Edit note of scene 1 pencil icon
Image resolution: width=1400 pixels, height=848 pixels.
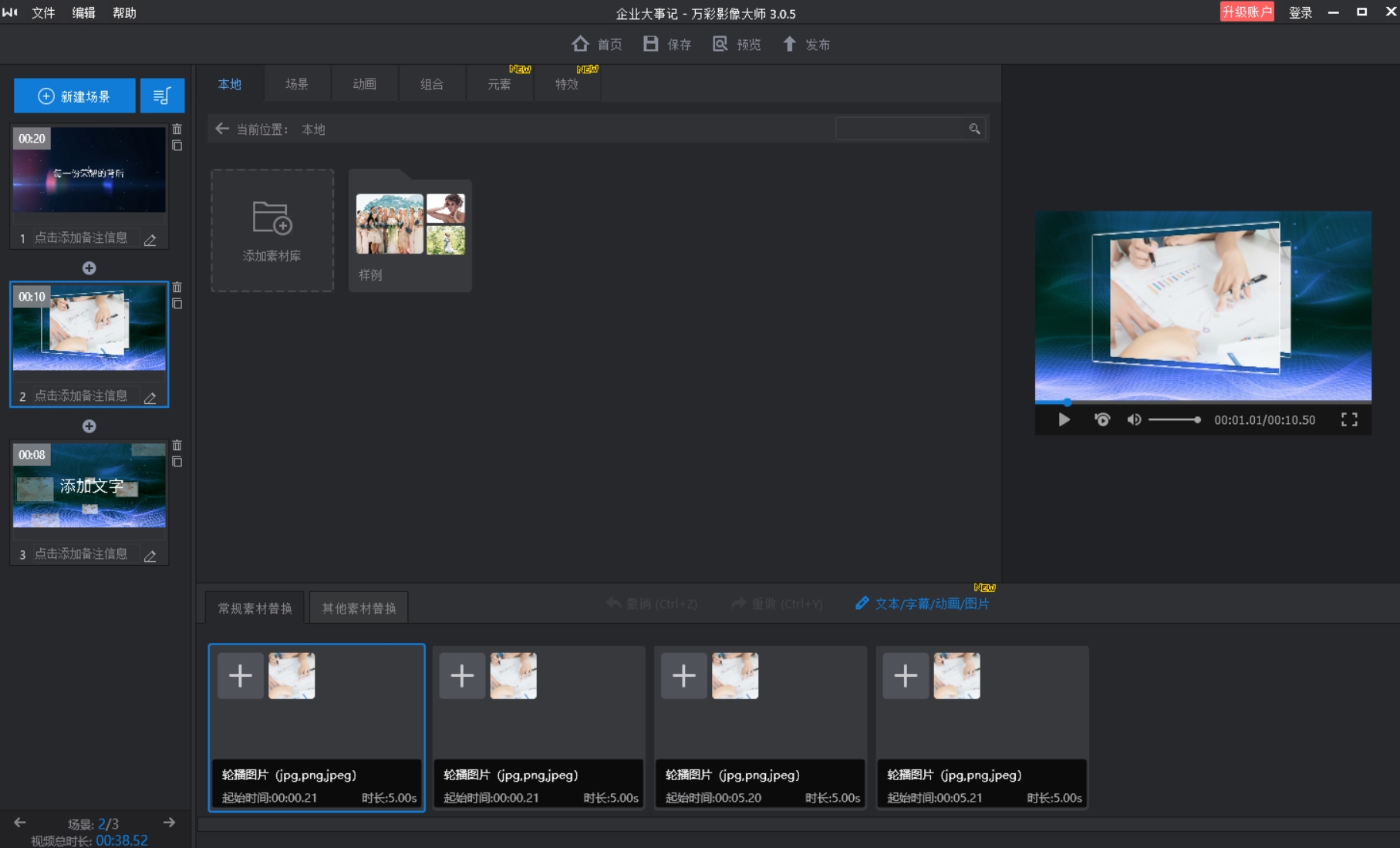[x=150, y=240]
